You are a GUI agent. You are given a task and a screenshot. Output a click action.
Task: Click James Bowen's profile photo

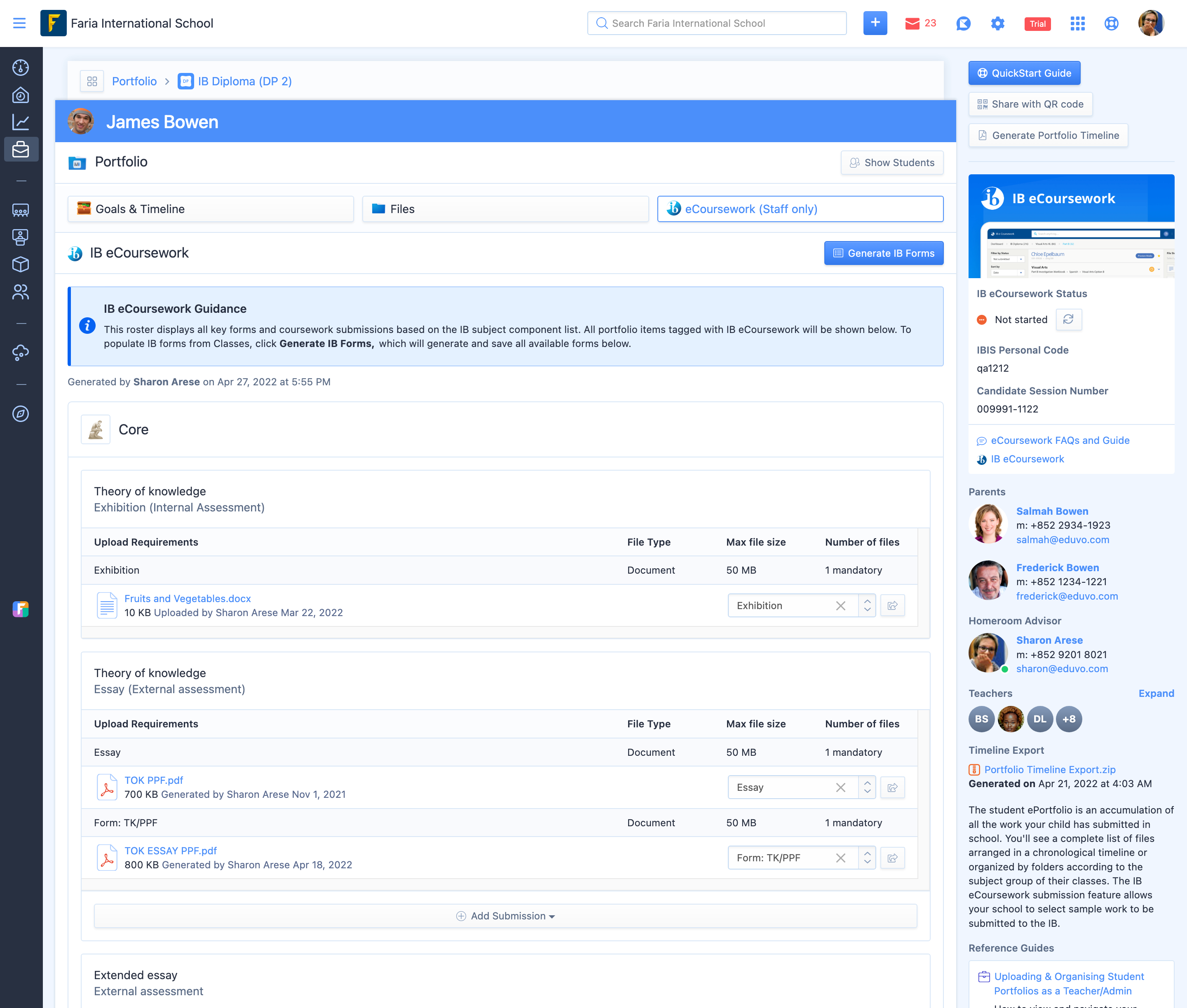coord(81,122)
